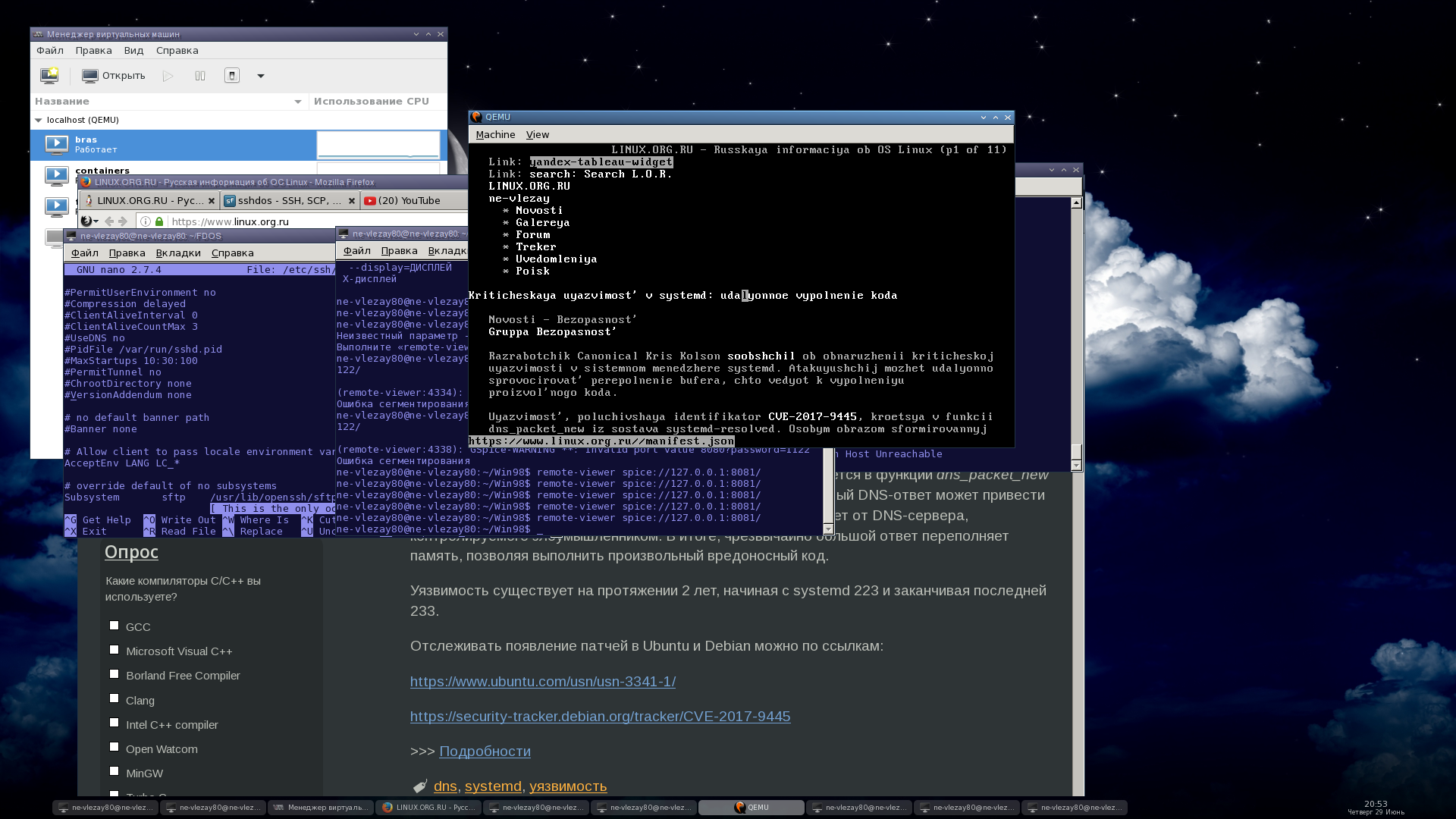
Task: Open Справка menu in virtual machine manager
Action: pos(177,51)
